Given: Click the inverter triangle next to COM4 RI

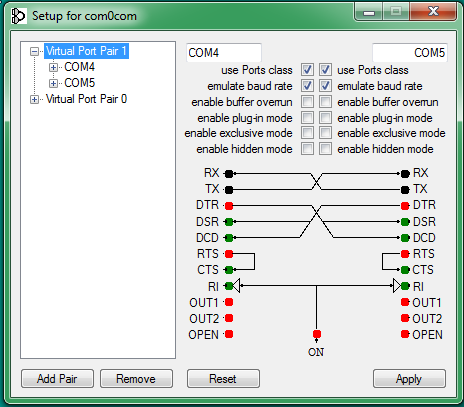Looking at the screenshot, I should pos(236,286).
